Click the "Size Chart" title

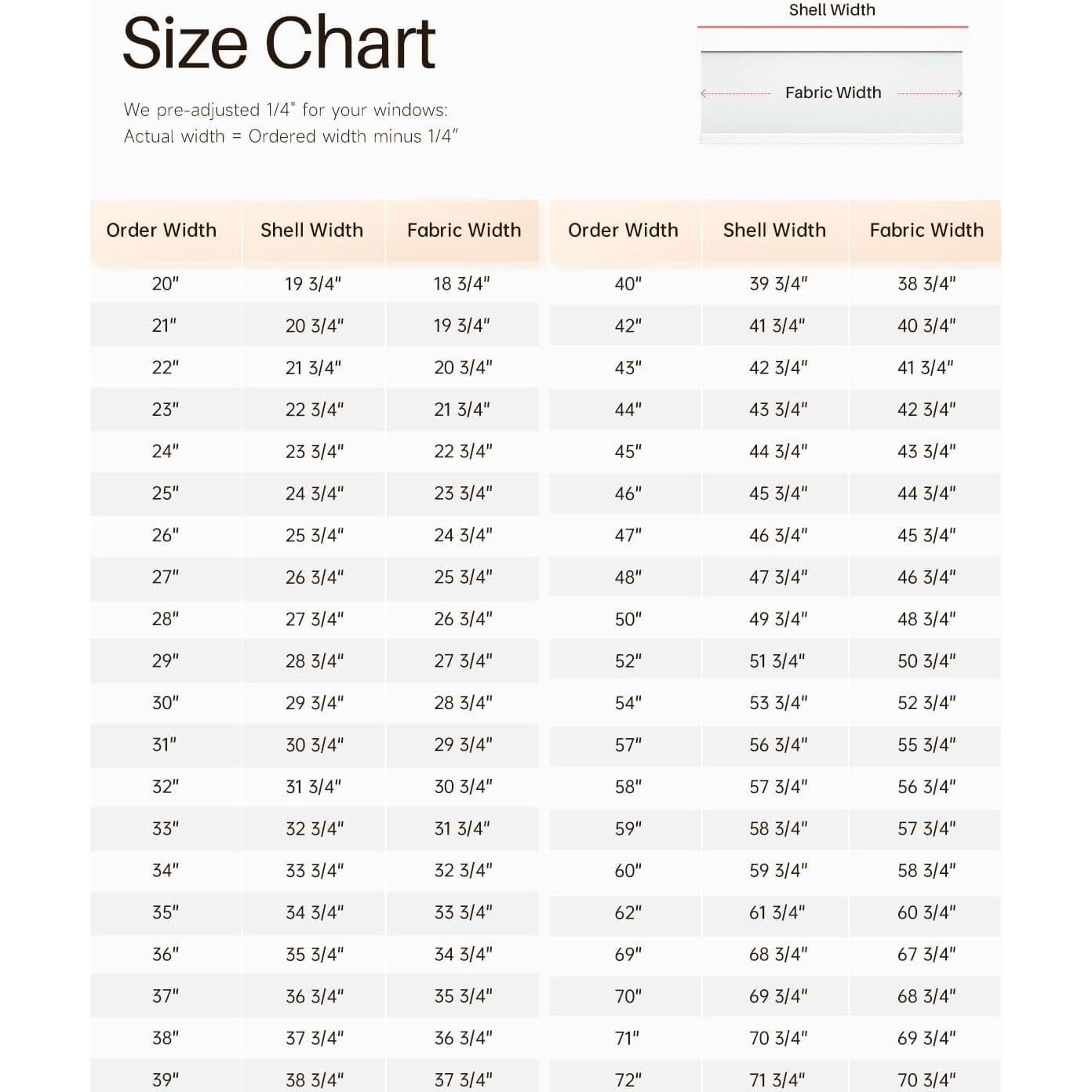pos(278,43)
